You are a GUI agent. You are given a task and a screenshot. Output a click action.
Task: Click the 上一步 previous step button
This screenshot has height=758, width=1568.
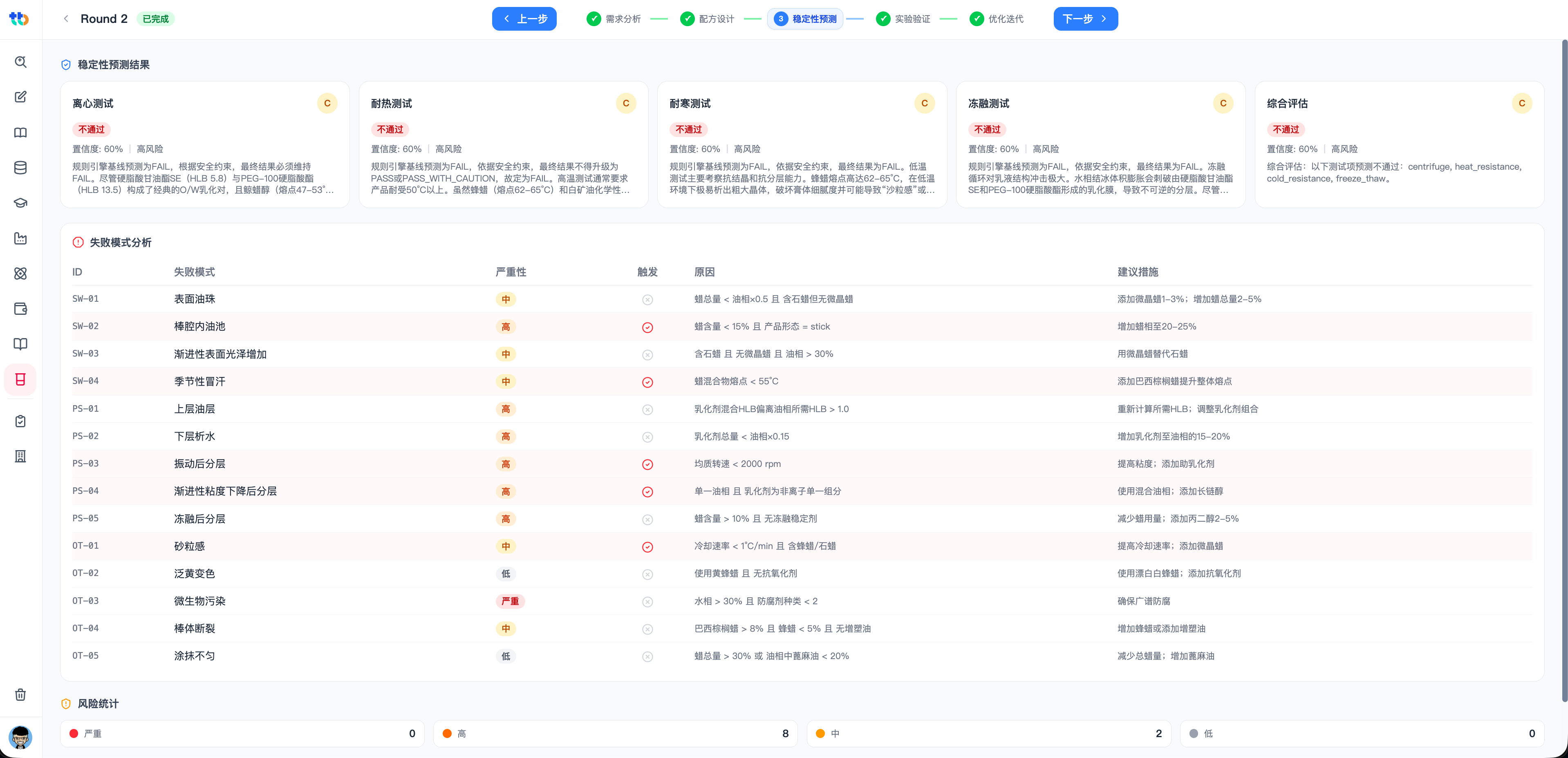(x=524, y=19)
